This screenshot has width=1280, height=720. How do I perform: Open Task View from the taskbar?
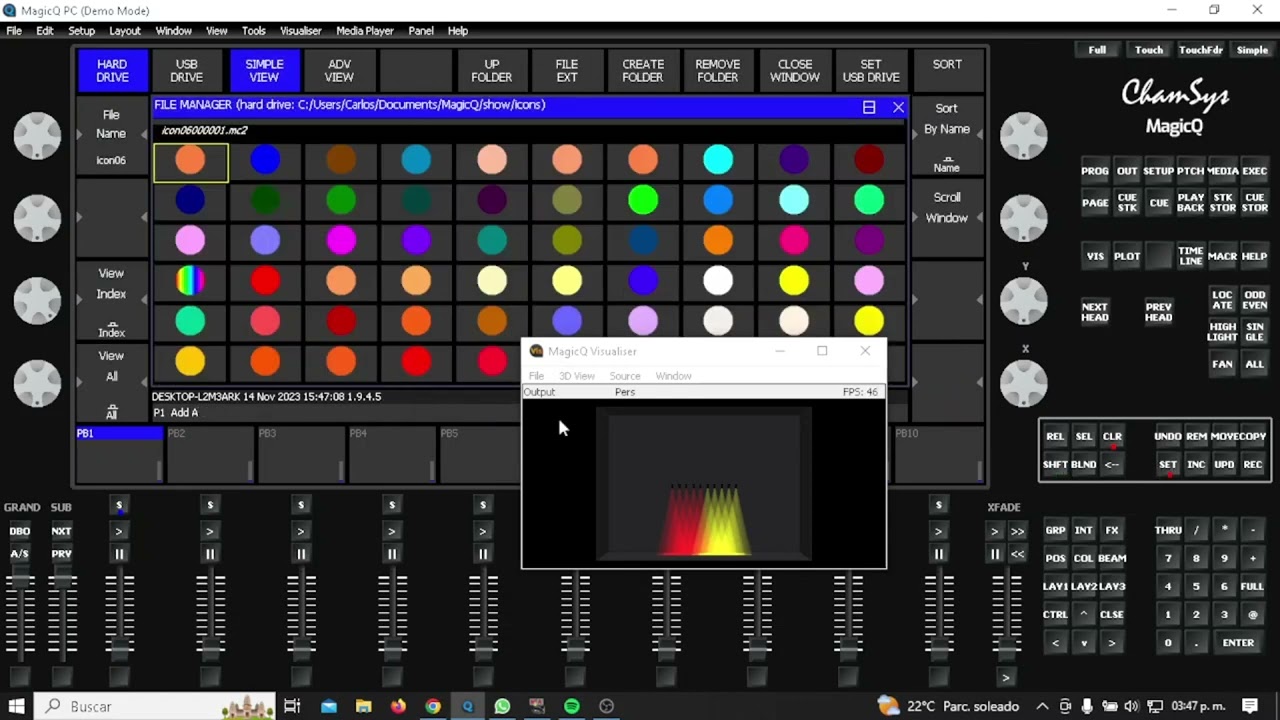pyautogui.click(x=292, y=706)
